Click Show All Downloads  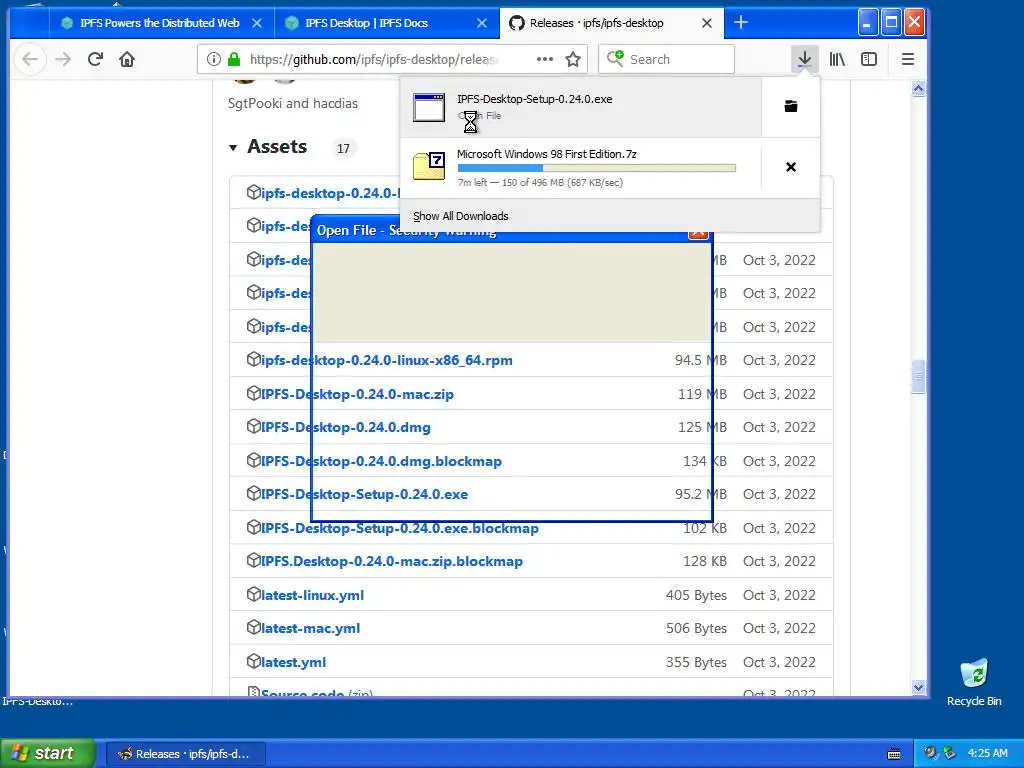click(460, 216)
